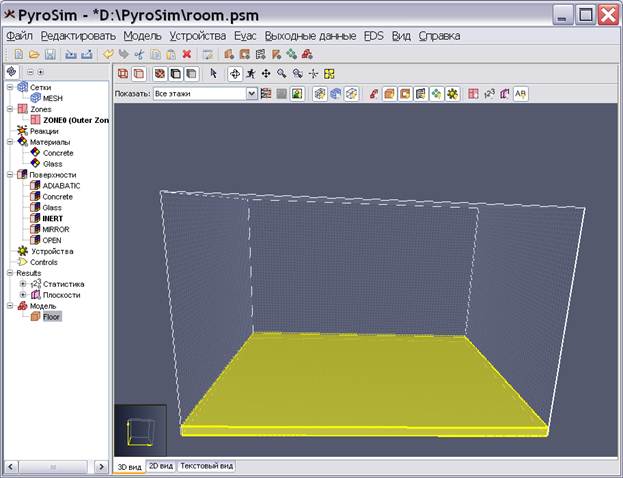623x478 pixels.
Task: Click the scissors cut icon
Action: [x=139, y=54]
